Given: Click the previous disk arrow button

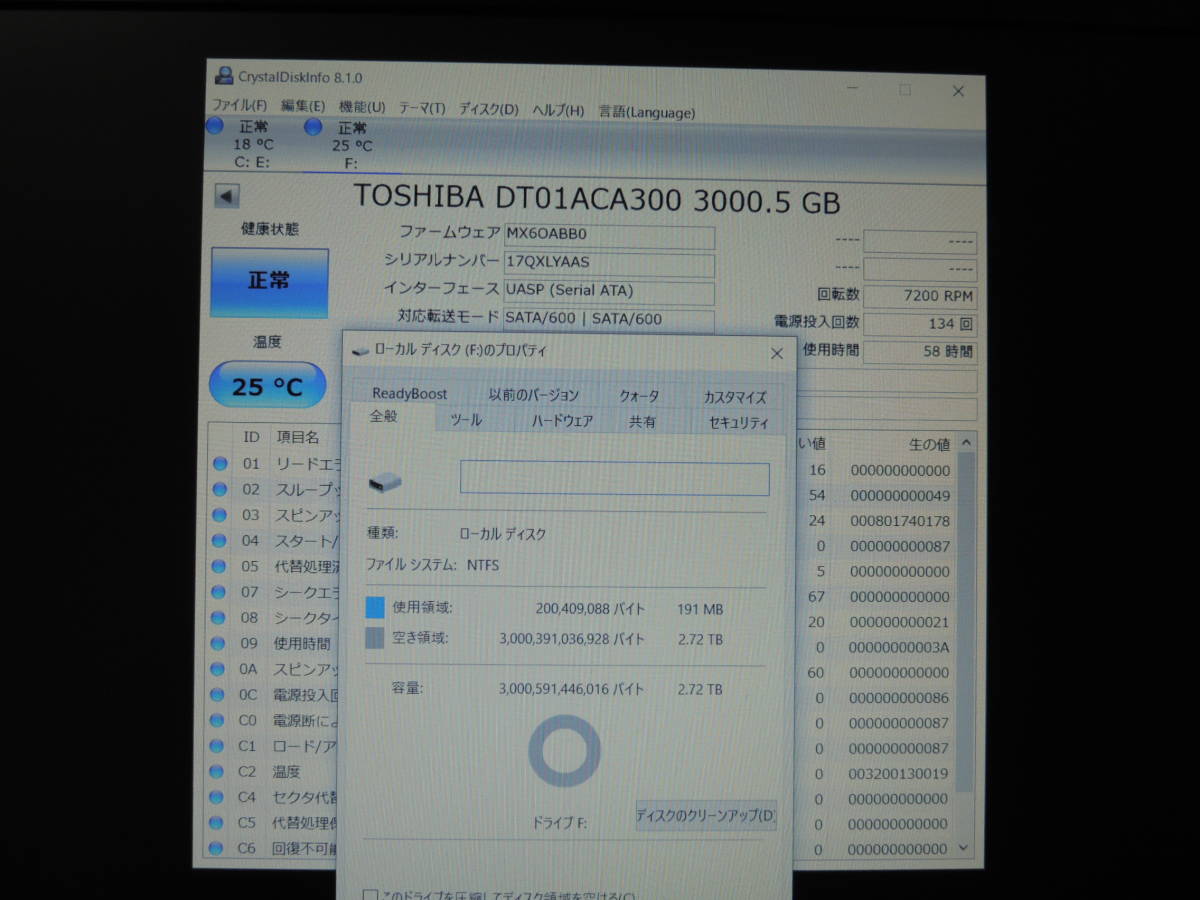Looking at the screenshot, I should [x=227, y=197].
